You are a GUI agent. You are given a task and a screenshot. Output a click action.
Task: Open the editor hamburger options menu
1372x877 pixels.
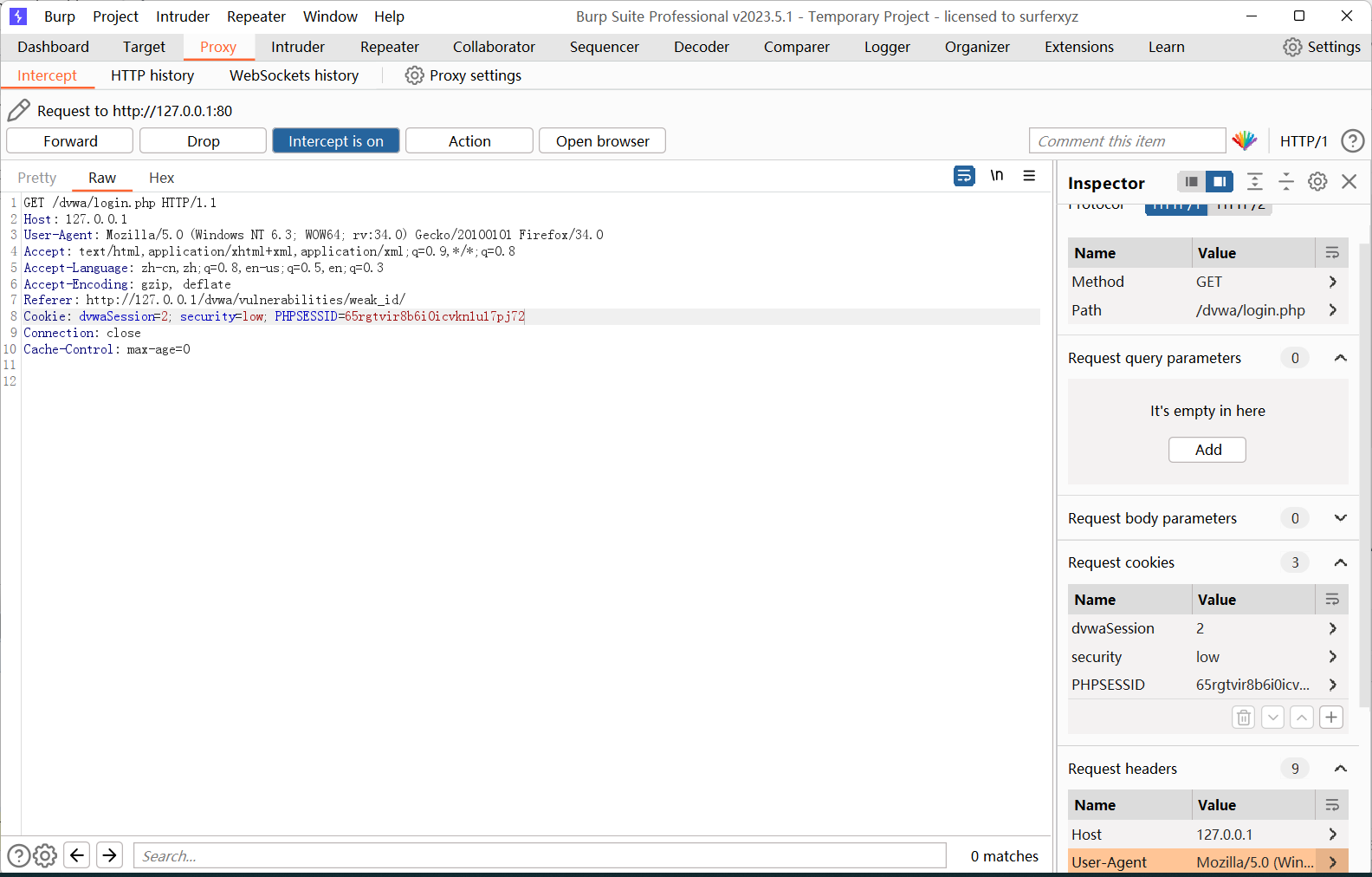(x=1029, y=176)
